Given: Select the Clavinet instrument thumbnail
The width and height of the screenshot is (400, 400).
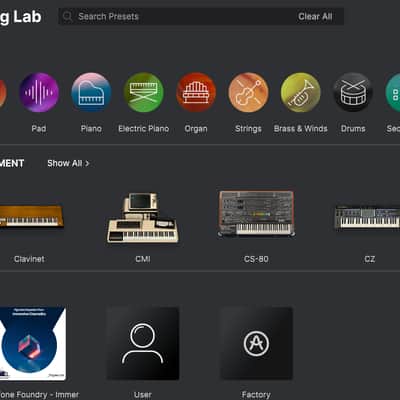Looking at the screenshot, I should [x=32, y=216].
